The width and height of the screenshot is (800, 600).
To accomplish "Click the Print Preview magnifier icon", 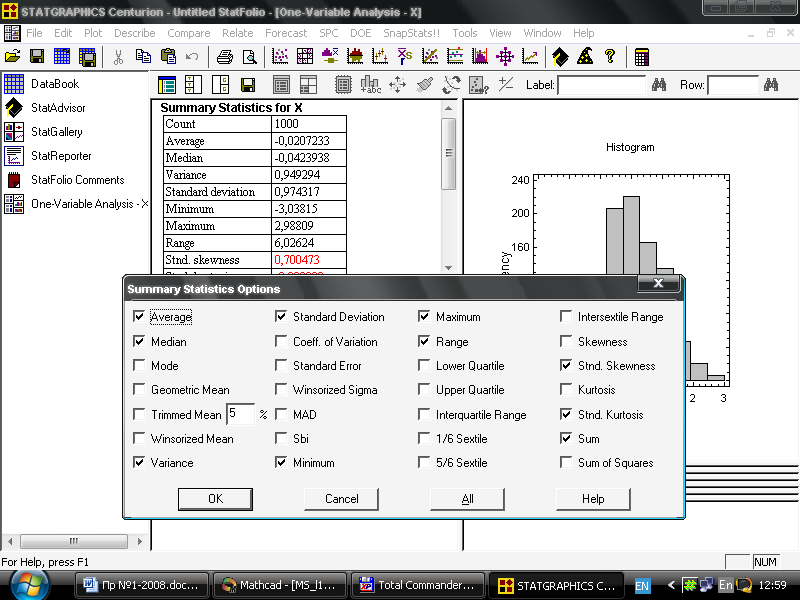I will [249, 57].
